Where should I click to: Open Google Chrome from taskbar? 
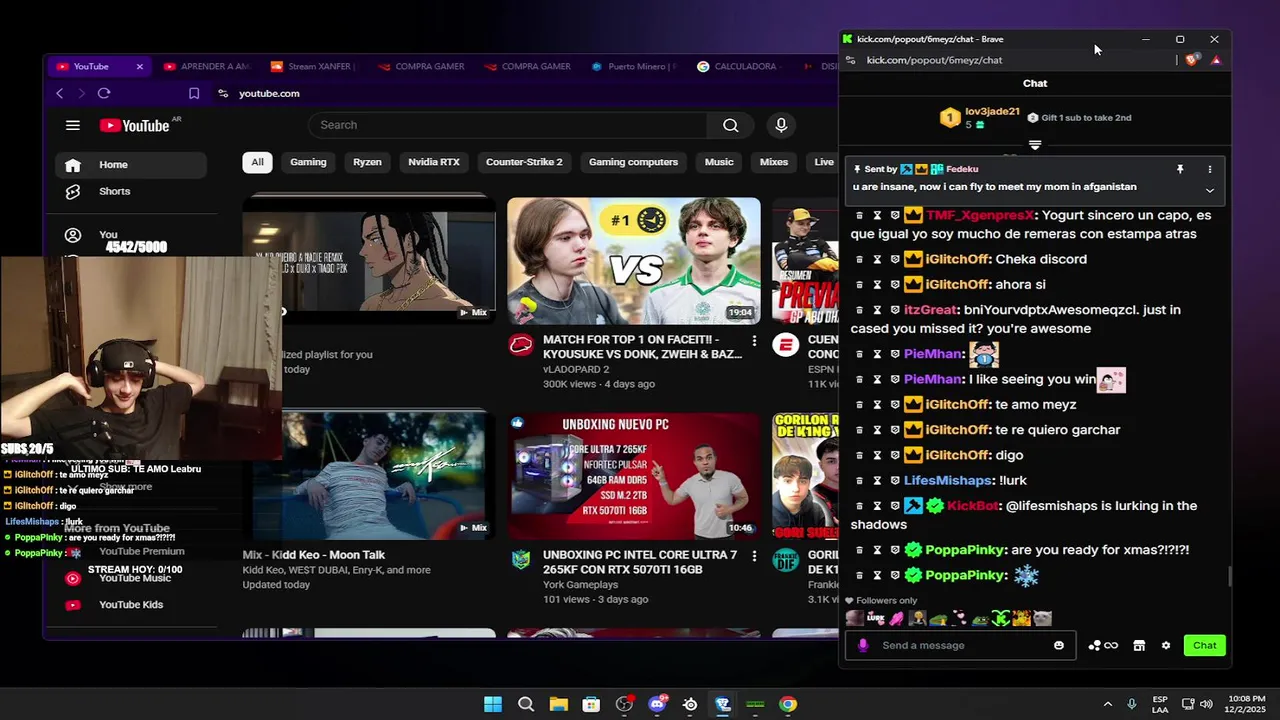788,704
